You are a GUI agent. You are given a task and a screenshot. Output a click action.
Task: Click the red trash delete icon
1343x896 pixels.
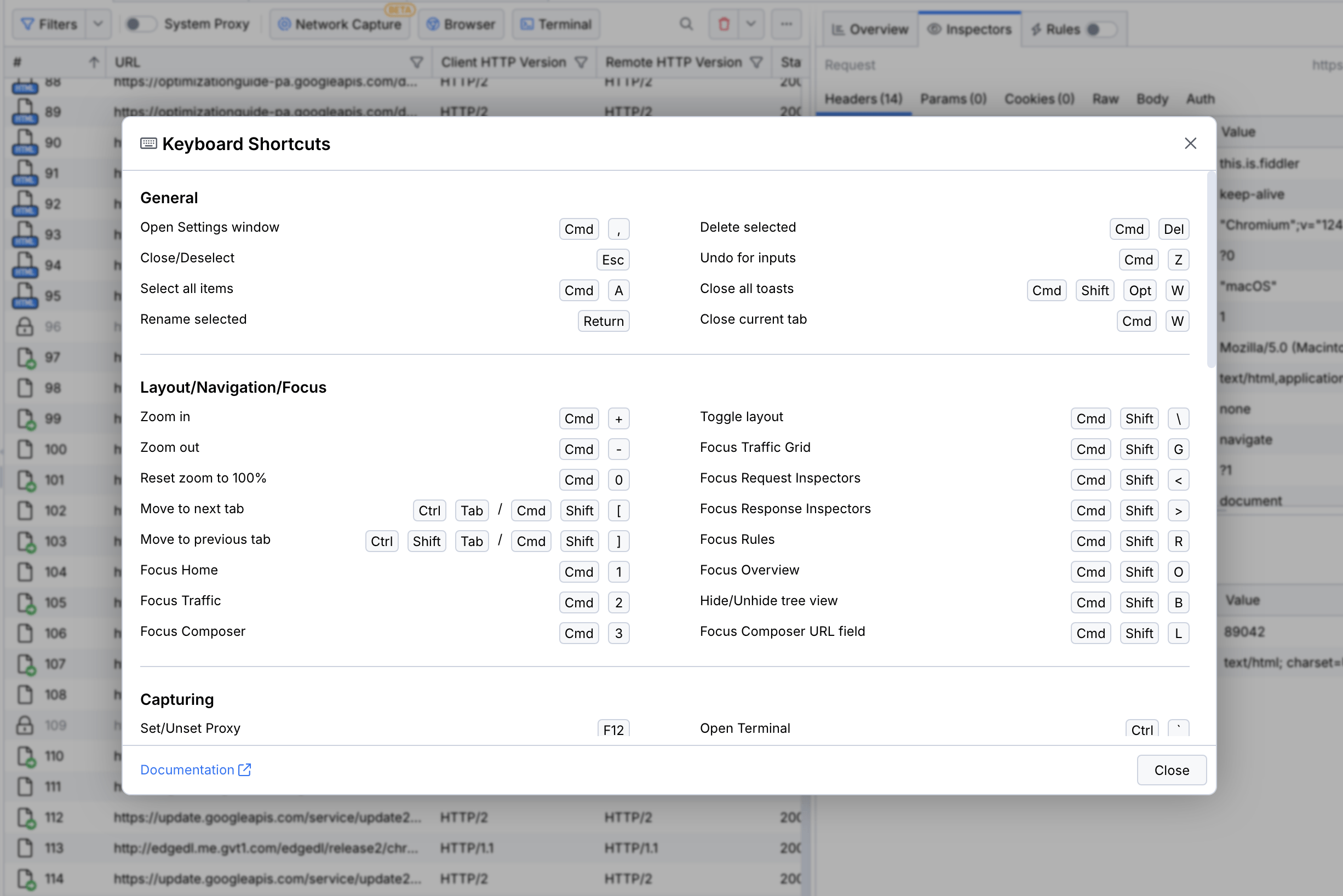coord(724,24)
